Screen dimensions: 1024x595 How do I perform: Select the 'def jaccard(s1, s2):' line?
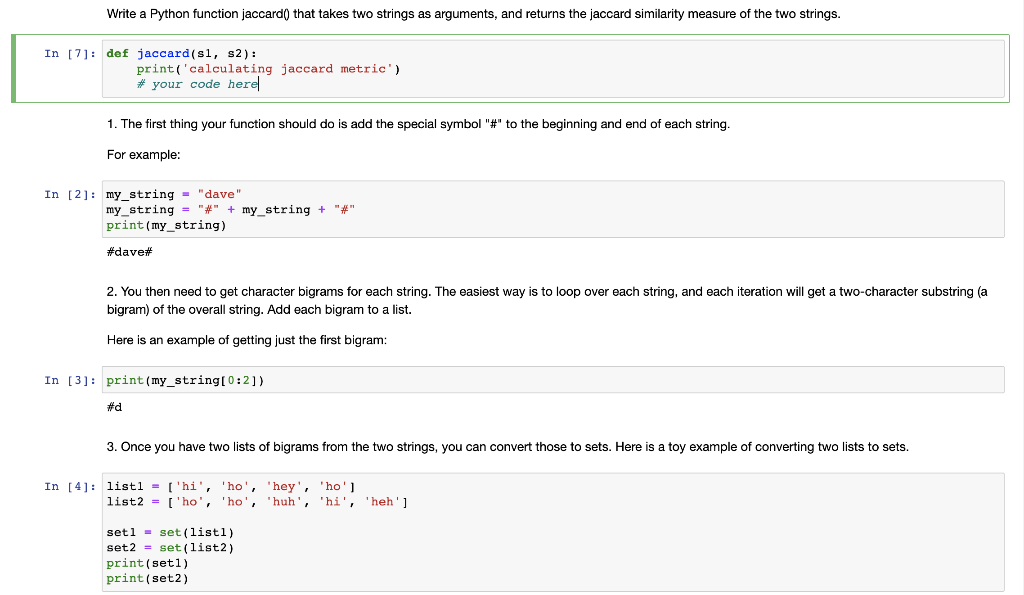click(x=182, y=54)
